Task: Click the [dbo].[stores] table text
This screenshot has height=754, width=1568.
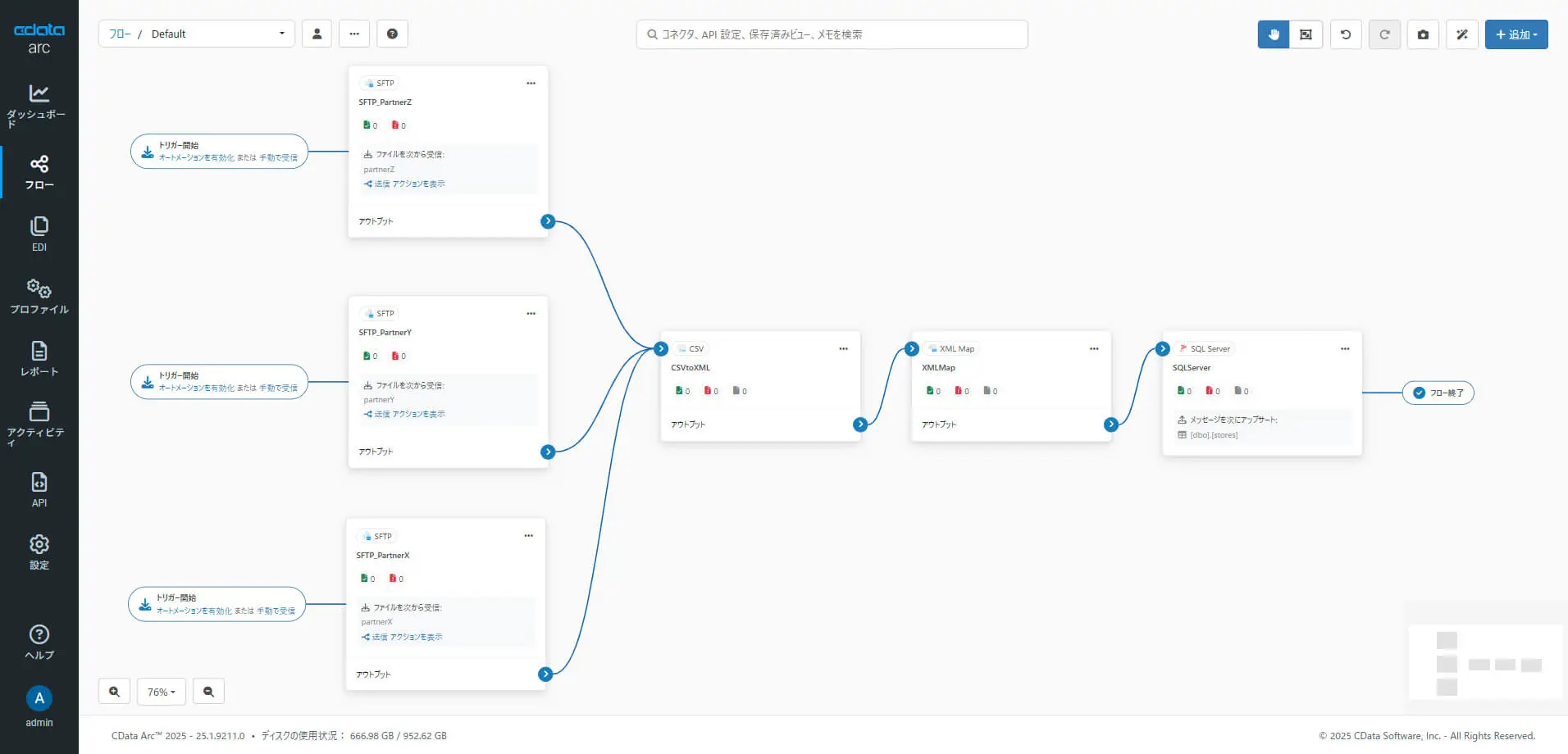Action: point(1214,434)
